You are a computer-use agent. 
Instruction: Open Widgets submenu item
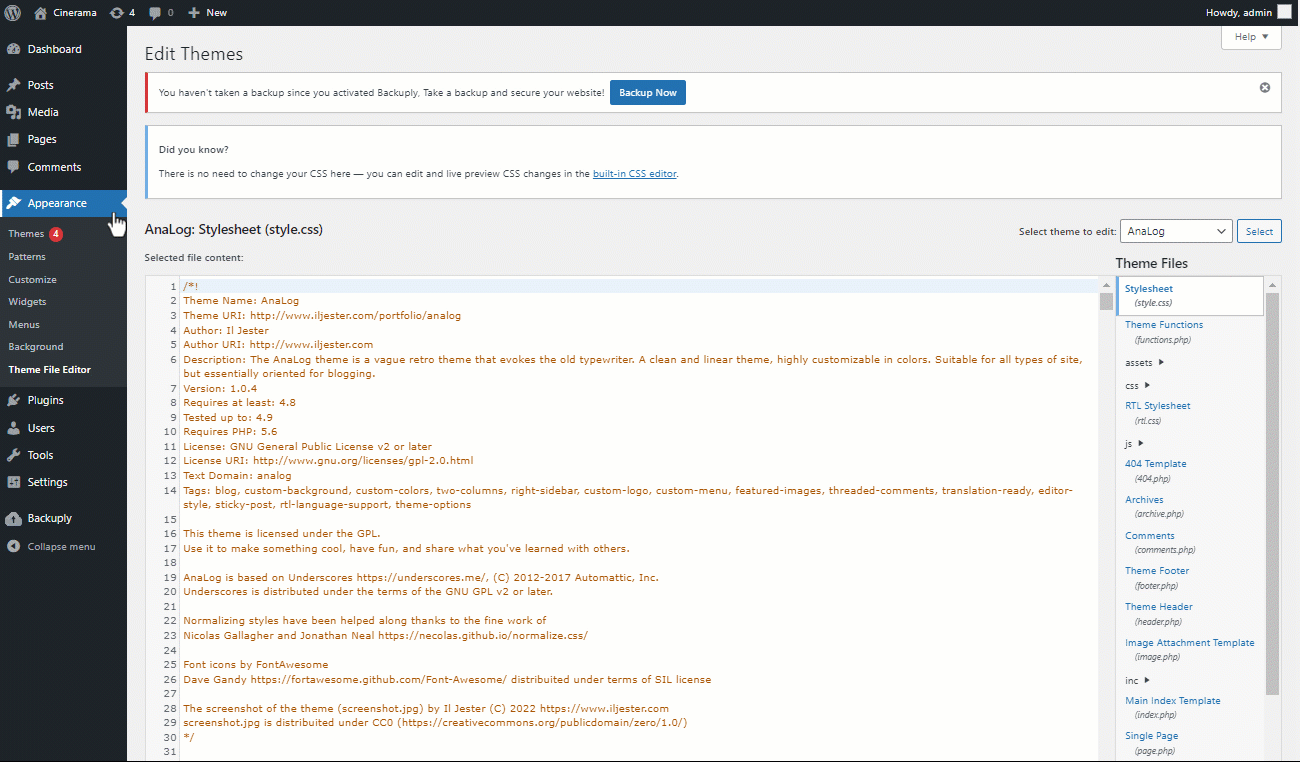27,302
